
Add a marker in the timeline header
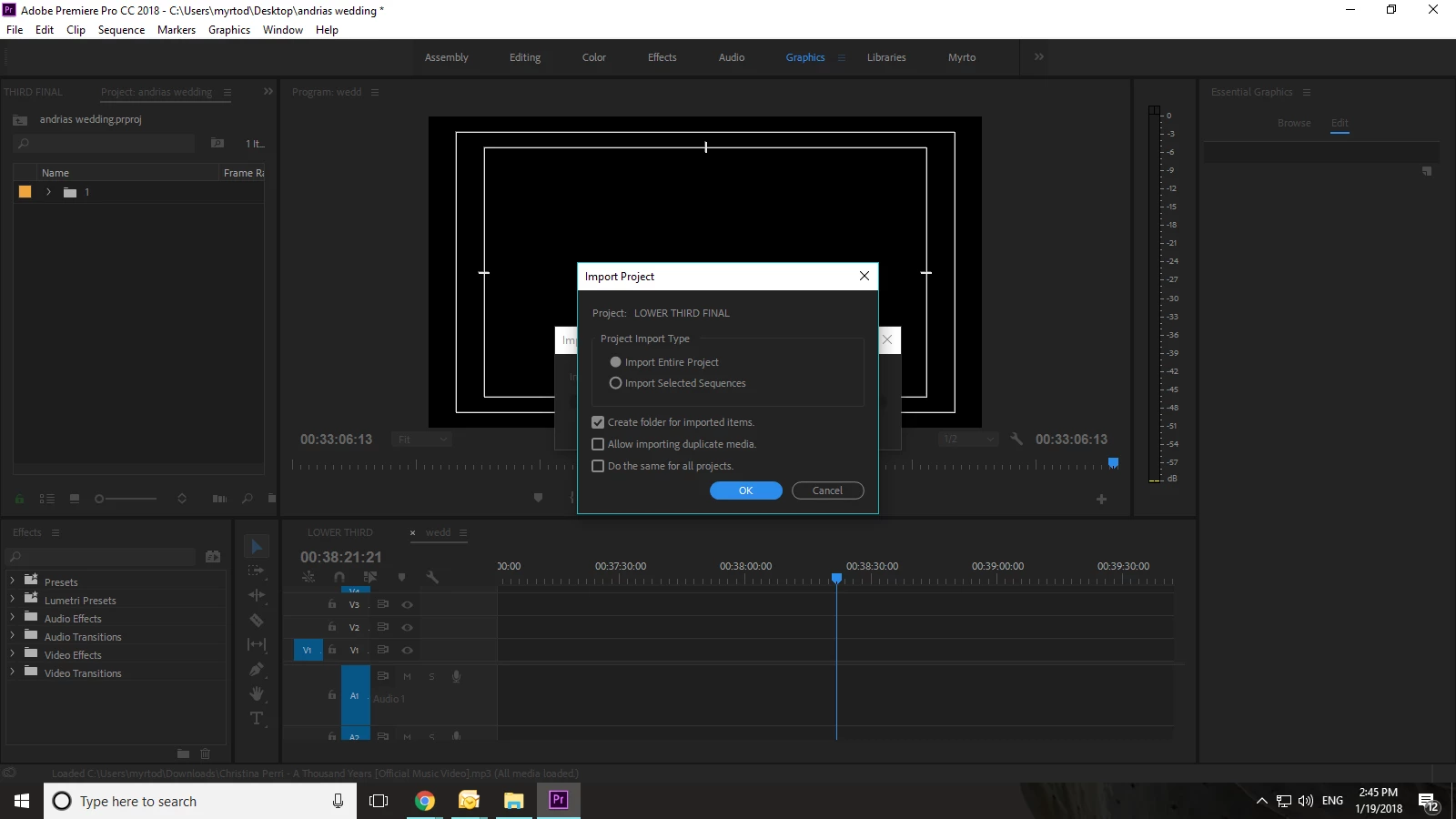pos(401,577)
